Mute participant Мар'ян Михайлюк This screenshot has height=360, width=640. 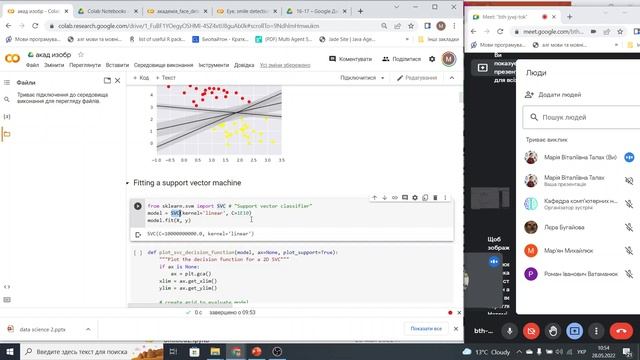pyautogui.click(x=629, y=251)
